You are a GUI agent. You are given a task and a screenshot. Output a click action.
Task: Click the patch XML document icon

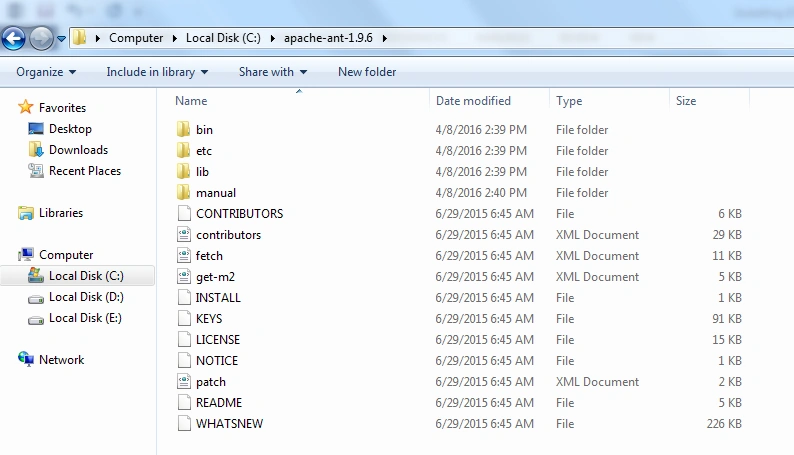coord(184,382)
